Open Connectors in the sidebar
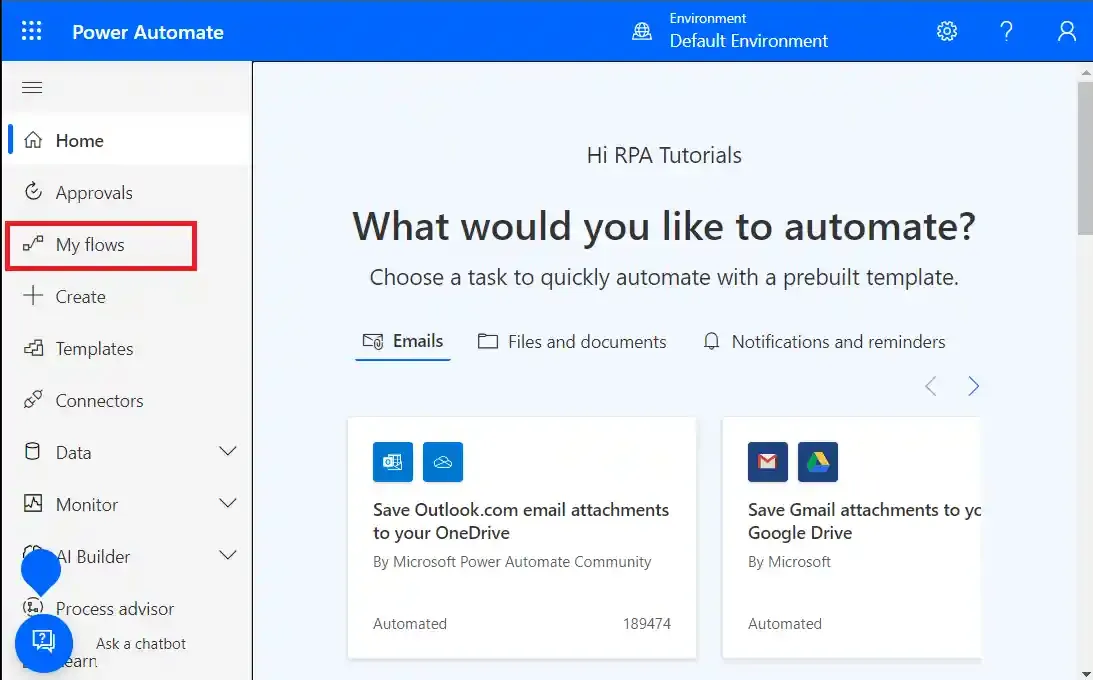This screenshot has height=680, width=1093. click(128, 401)
